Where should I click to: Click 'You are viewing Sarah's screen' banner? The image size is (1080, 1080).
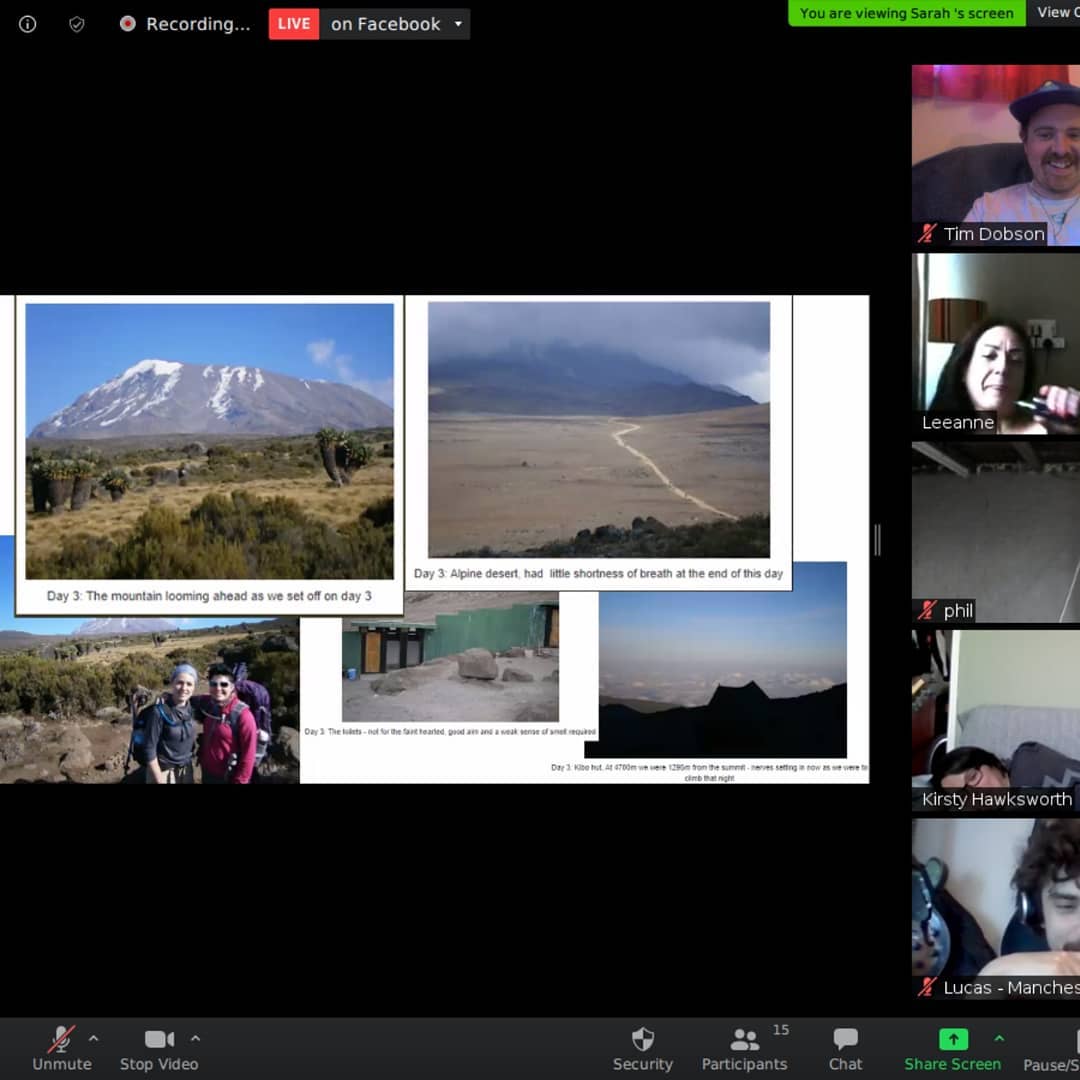click(906, 13)
